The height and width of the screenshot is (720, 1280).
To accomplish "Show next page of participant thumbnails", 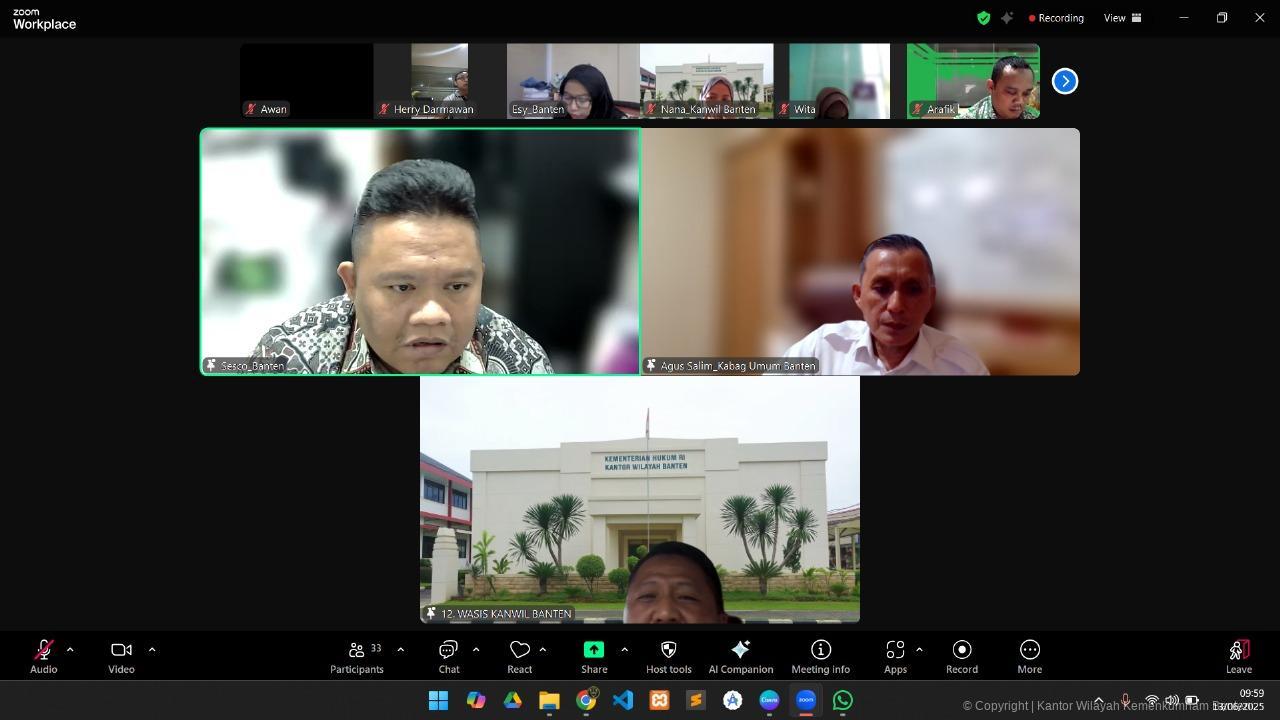I will (1065, 81).
